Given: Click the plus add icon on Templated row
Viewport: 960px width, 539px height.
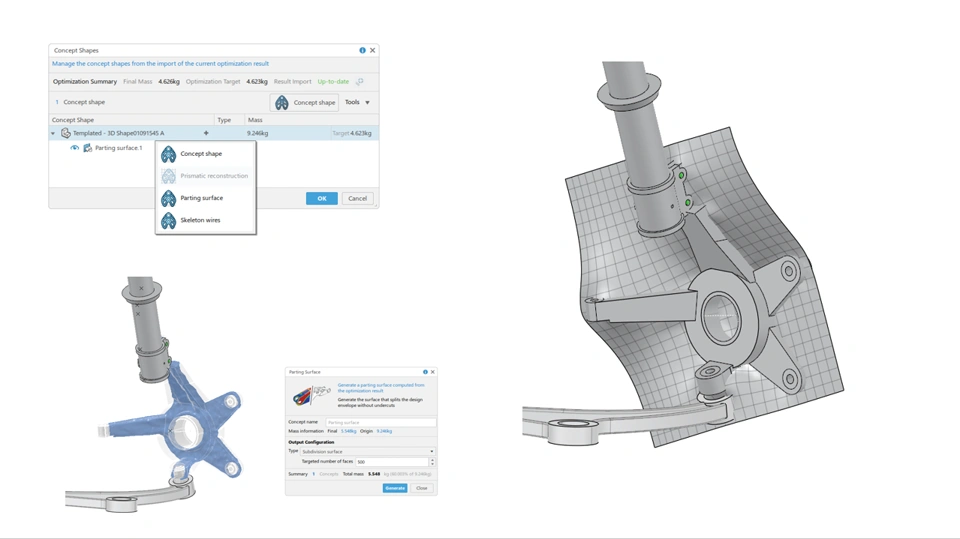Looking at the screenshot, I should coord(206,133).
